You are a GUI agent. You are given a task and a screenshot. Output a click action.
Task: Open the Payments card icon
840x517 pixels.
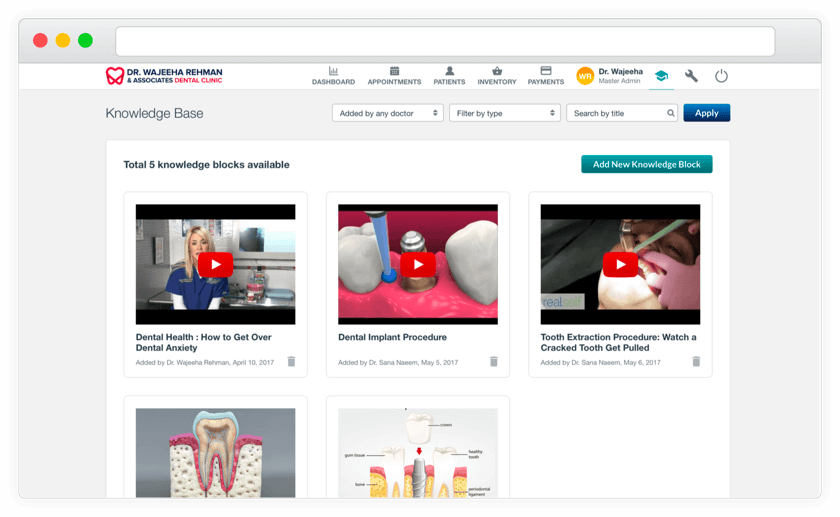coord(546,71)
